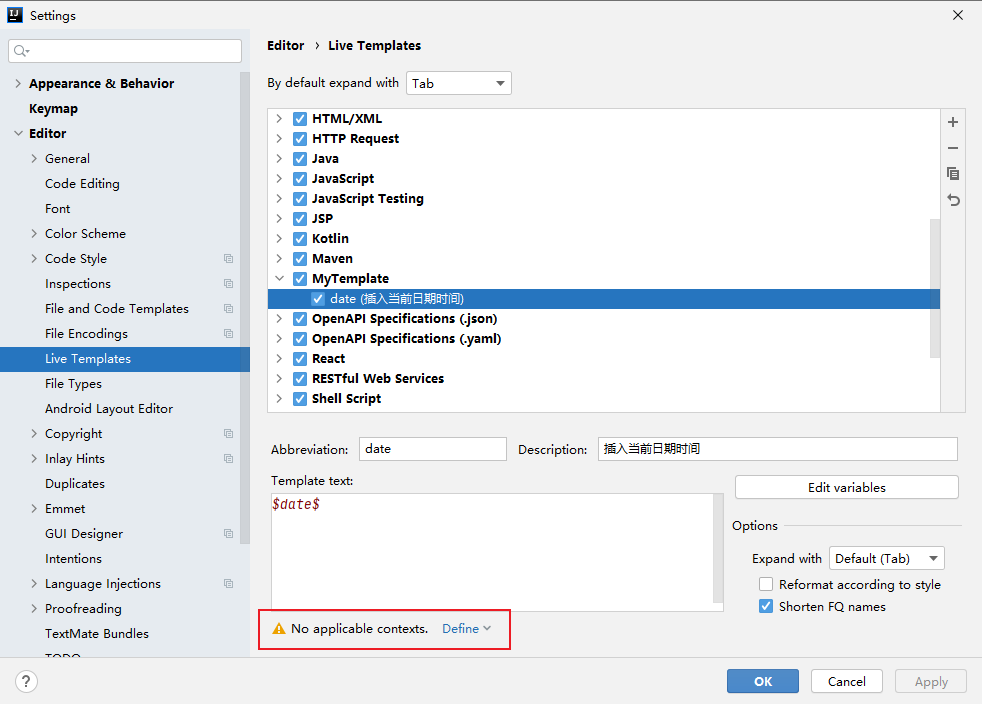The width and height of the screenshot is (982, 704).
Task: Open the default expand key dropdown
Action: coord(459,84)
